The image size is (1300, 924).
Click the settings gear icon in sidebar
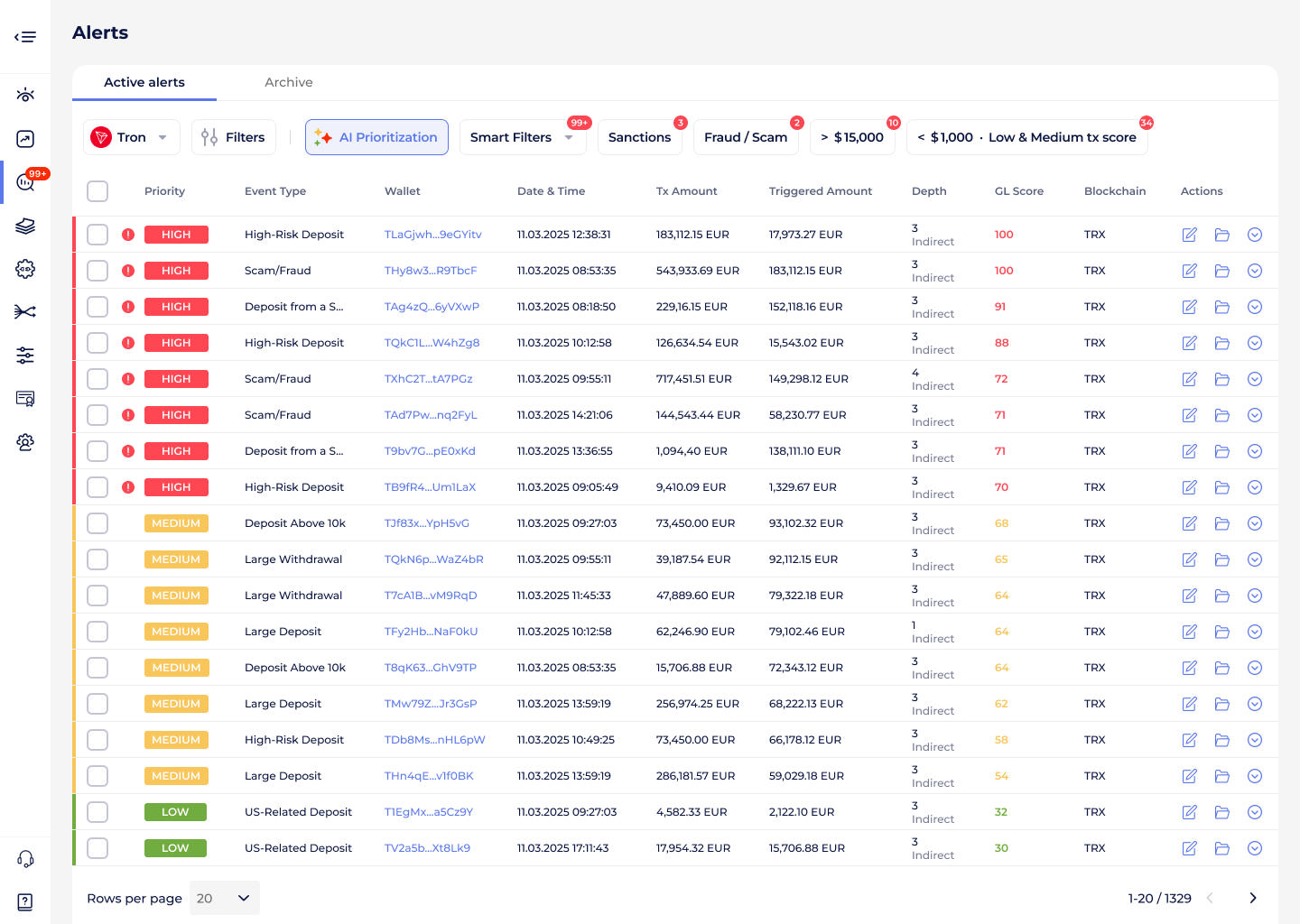[24, 269]
